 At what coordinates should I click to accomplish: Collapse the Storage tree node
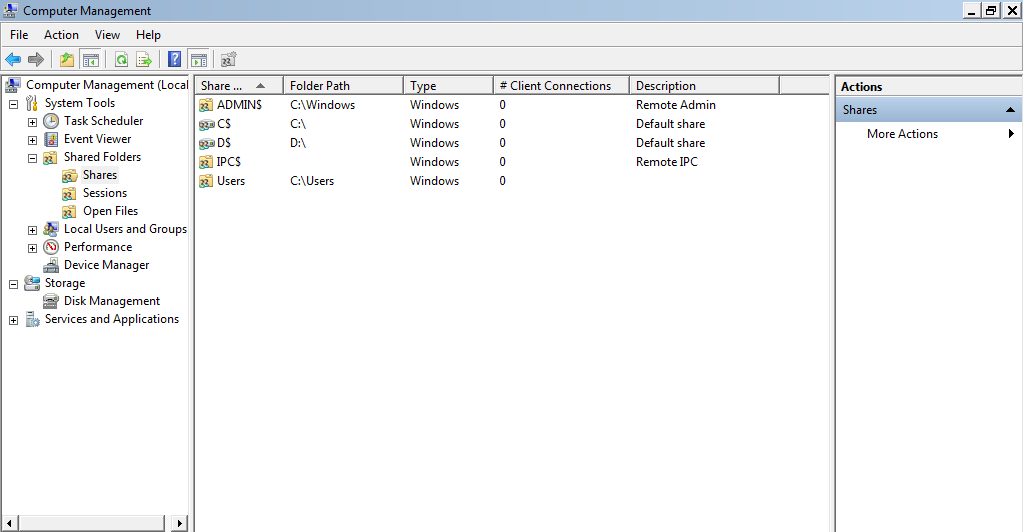tap(13, 284)
